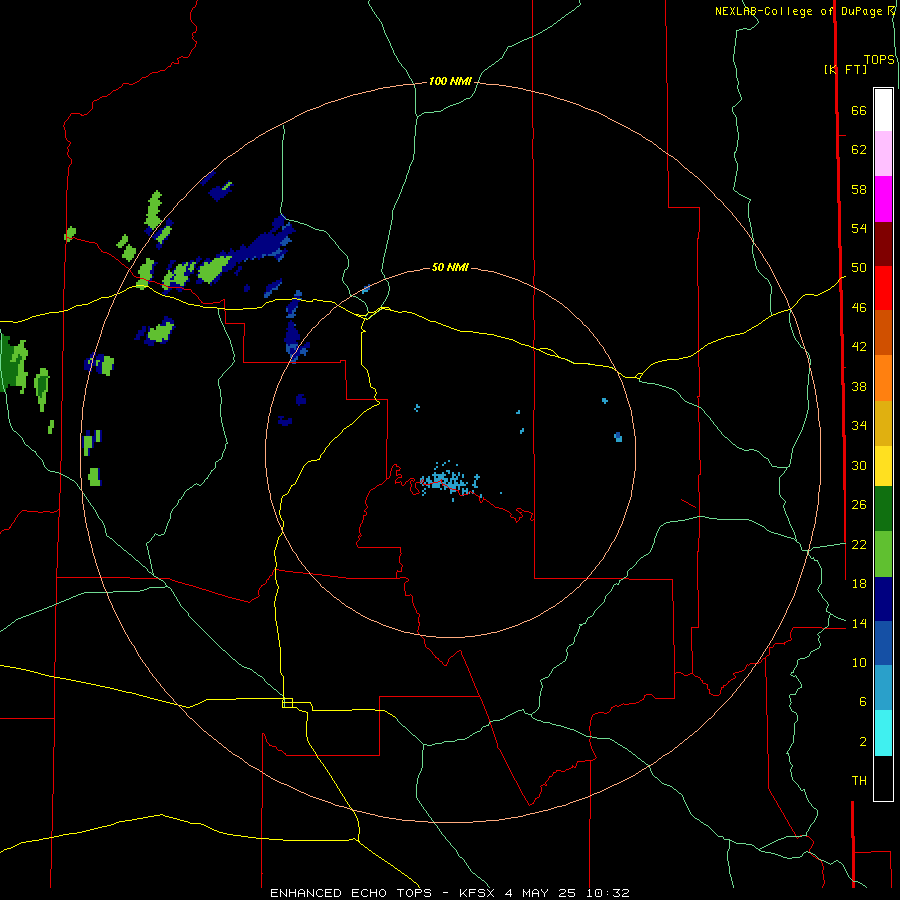
Task: Select the orange swatch beside 38
Action: (x=883, y=378)
